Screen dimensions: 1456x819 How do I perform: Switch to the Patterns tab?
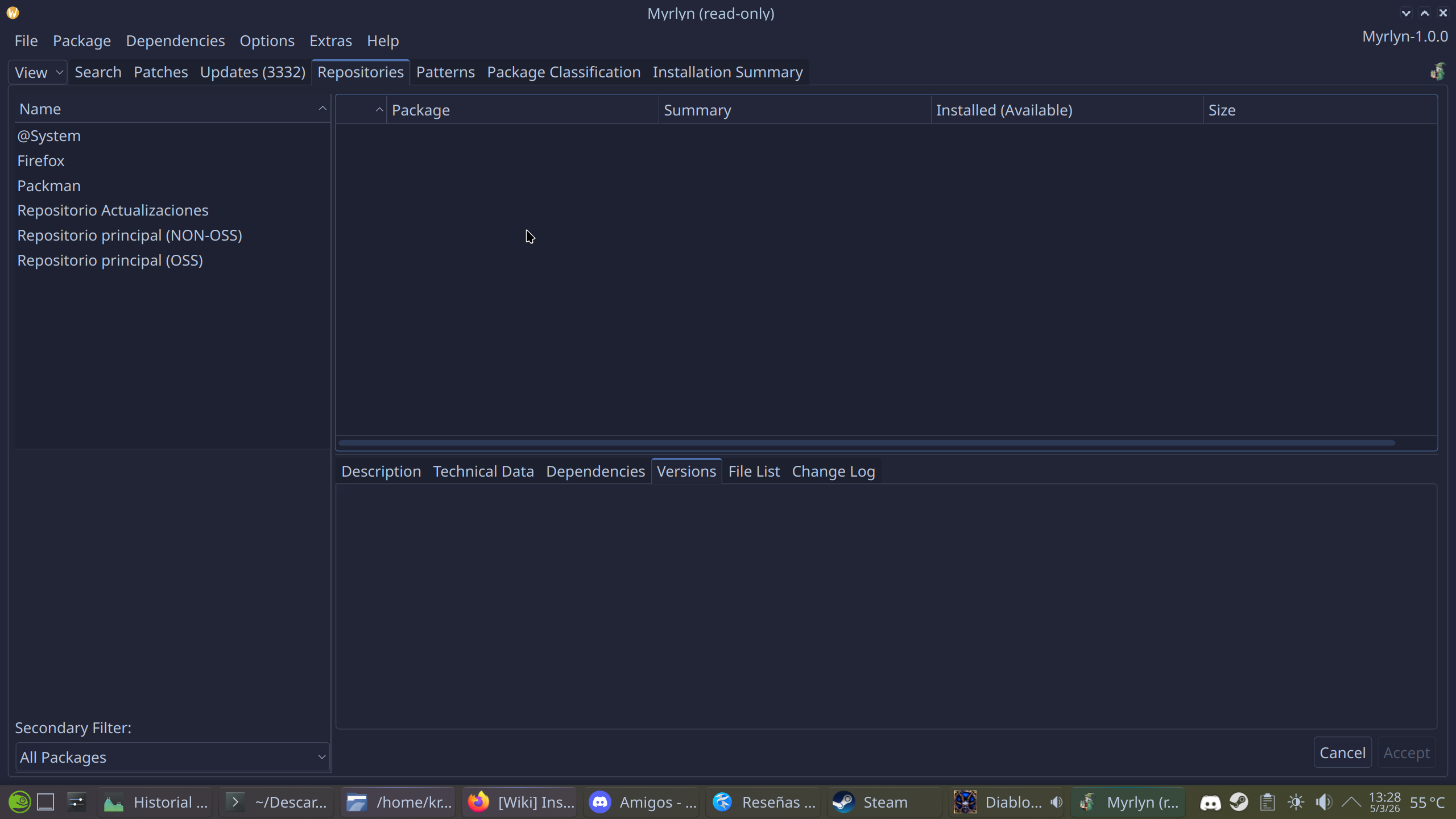(x=445, y=72)
